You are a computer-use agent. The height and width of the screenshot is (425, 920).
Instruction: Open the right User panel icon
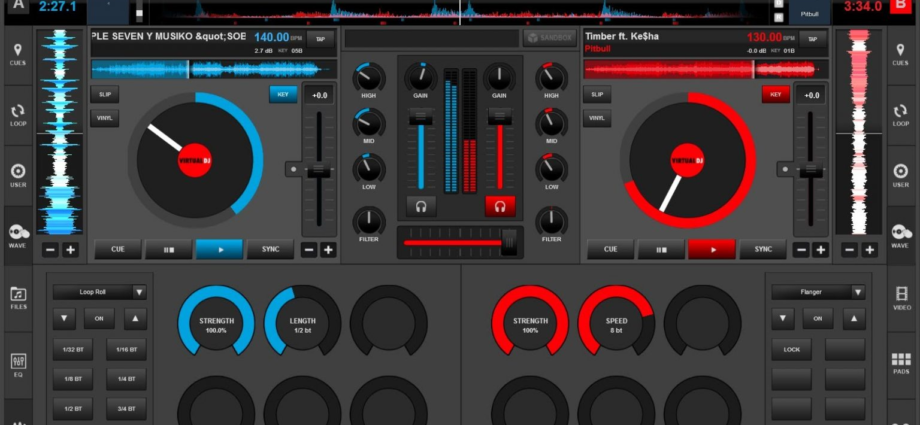pos(900,176)
